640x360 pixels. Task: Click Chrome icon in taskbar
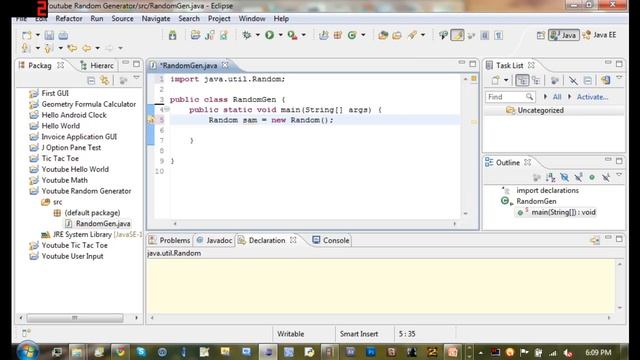[120, 351]
